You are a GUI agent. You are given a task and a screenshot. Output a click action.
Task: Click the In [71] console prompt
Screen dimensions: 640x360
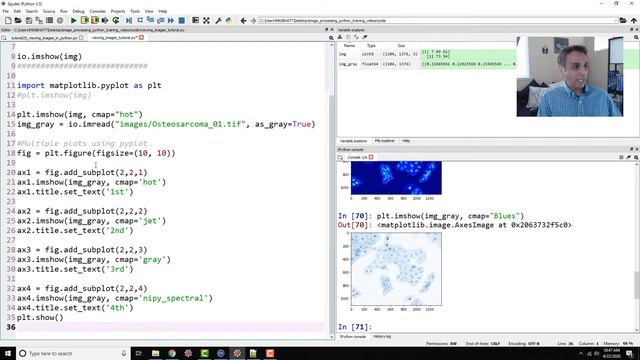tap(355, 327)
